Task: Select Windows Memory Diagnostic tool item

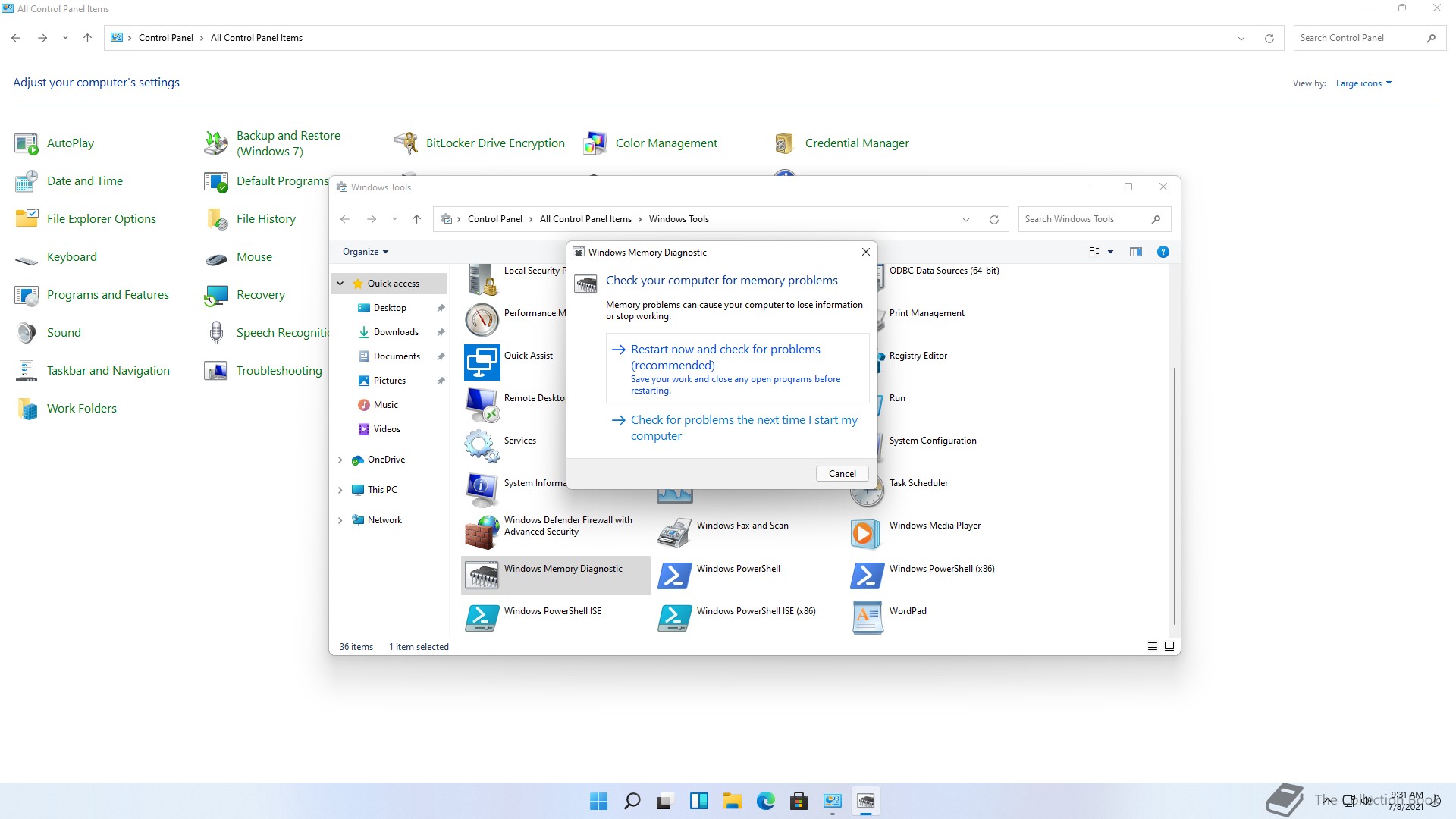Action: coord(555,575)
